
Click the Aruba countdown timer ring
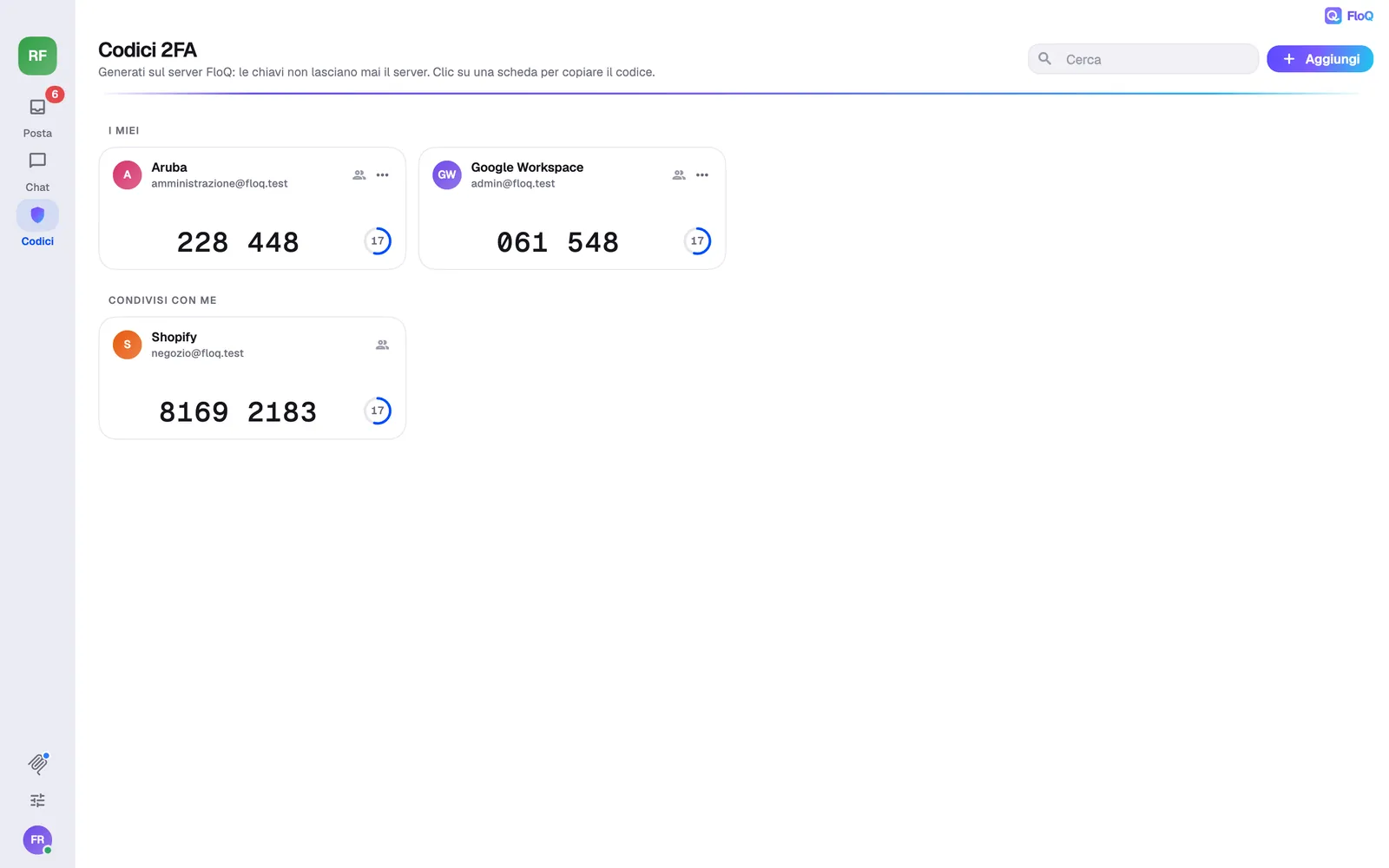tap(378, 241)
